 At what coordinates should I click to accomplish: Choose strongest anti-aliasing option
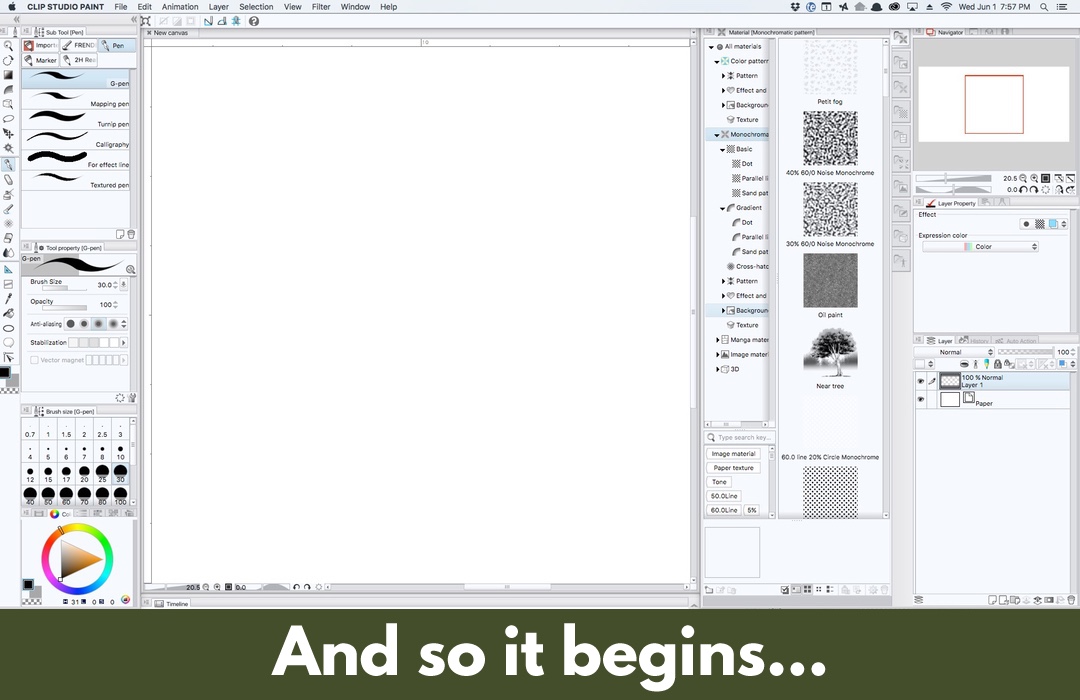113,323
